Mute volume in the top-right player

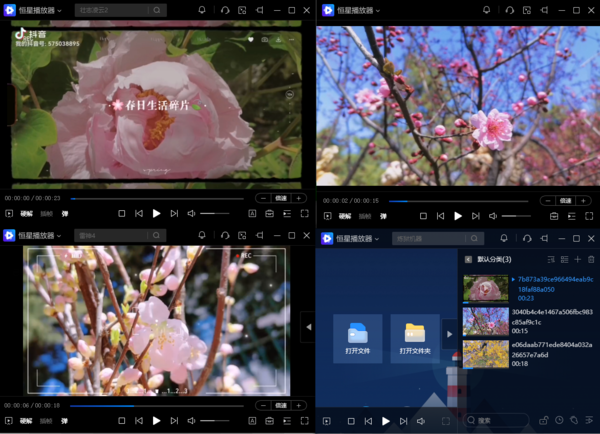[x=493, y=216]
